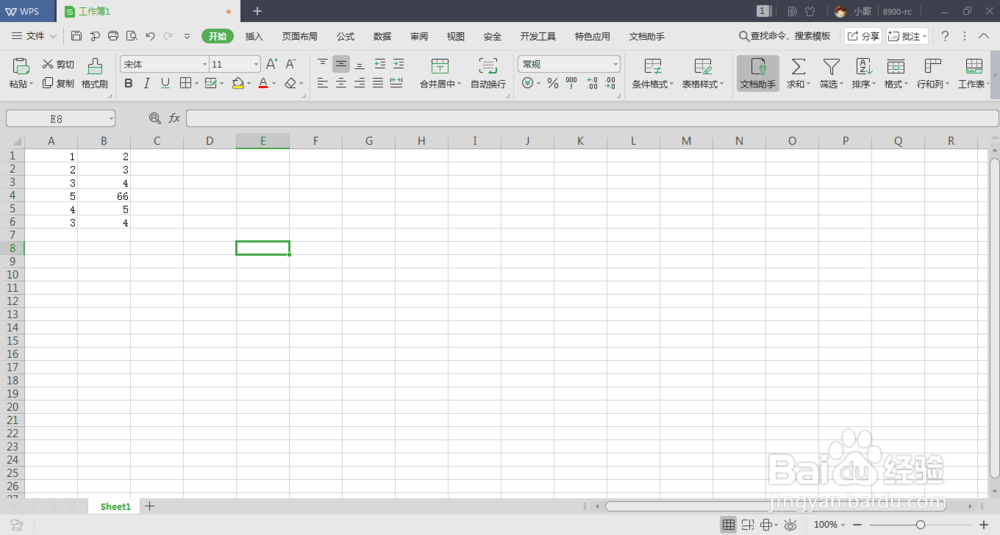This screenshot has height=535, width=1000.
Task: Align text right
Action: point(360,84)
